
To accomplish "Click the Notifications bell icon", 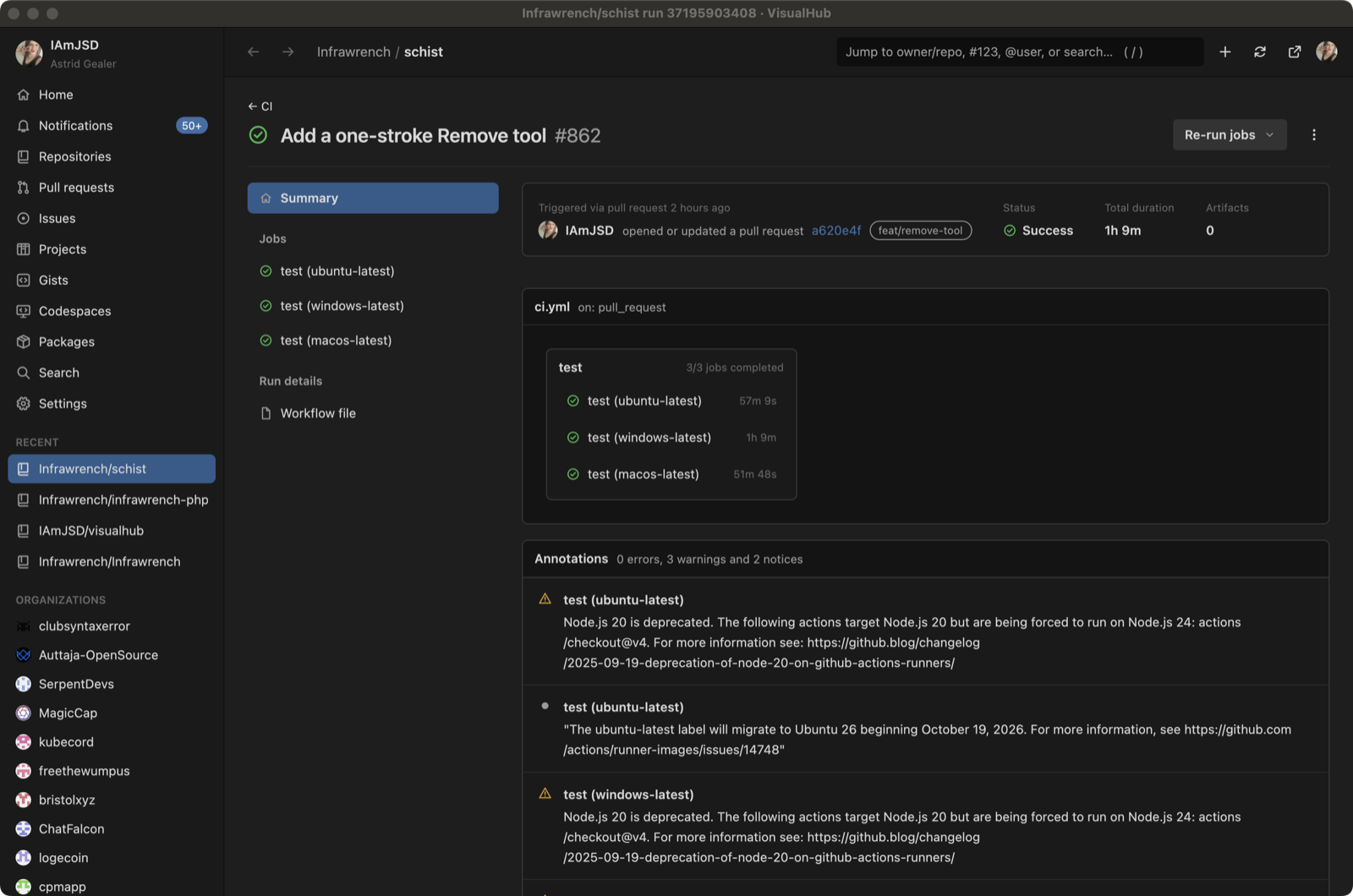I will (x=24, y=126).
